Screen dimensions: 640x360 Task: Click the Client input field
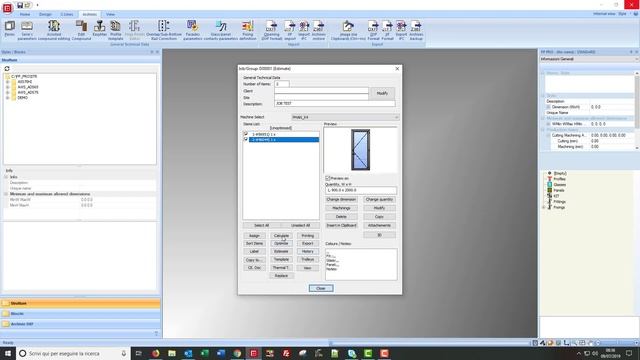click(x=321, y=91)
